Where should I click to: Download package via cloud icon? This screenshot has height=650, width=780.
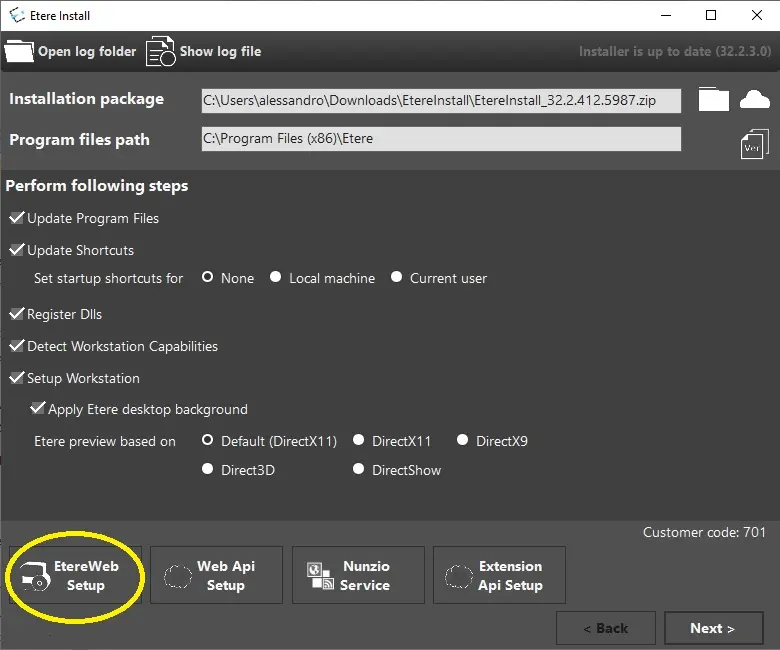click(754, 99)
